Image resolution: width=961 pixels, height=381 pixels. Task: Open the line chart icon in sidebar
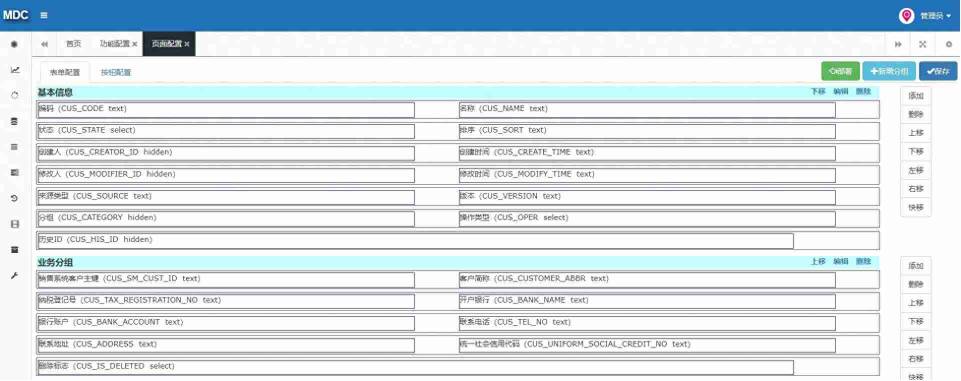pyautogui.click(x=15, y=70)
